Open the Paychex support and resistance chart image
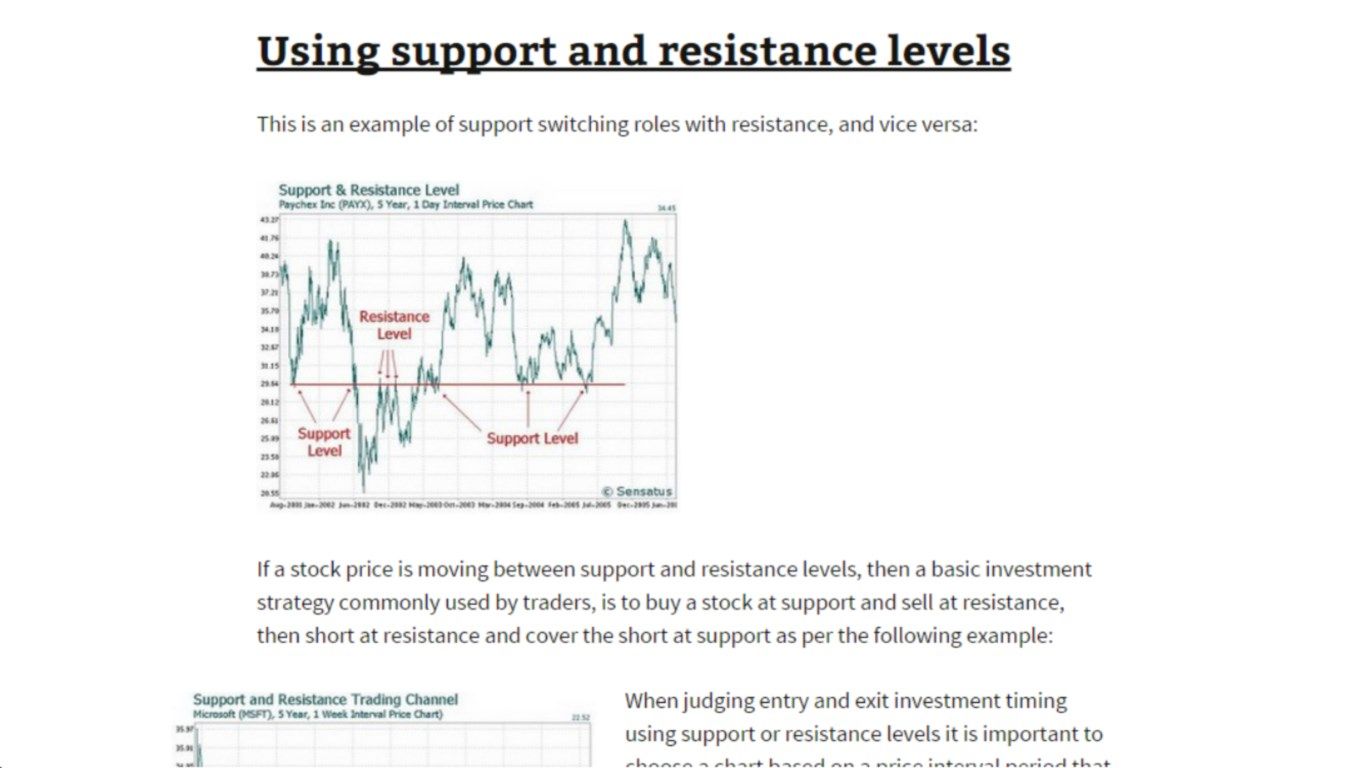 469,345
